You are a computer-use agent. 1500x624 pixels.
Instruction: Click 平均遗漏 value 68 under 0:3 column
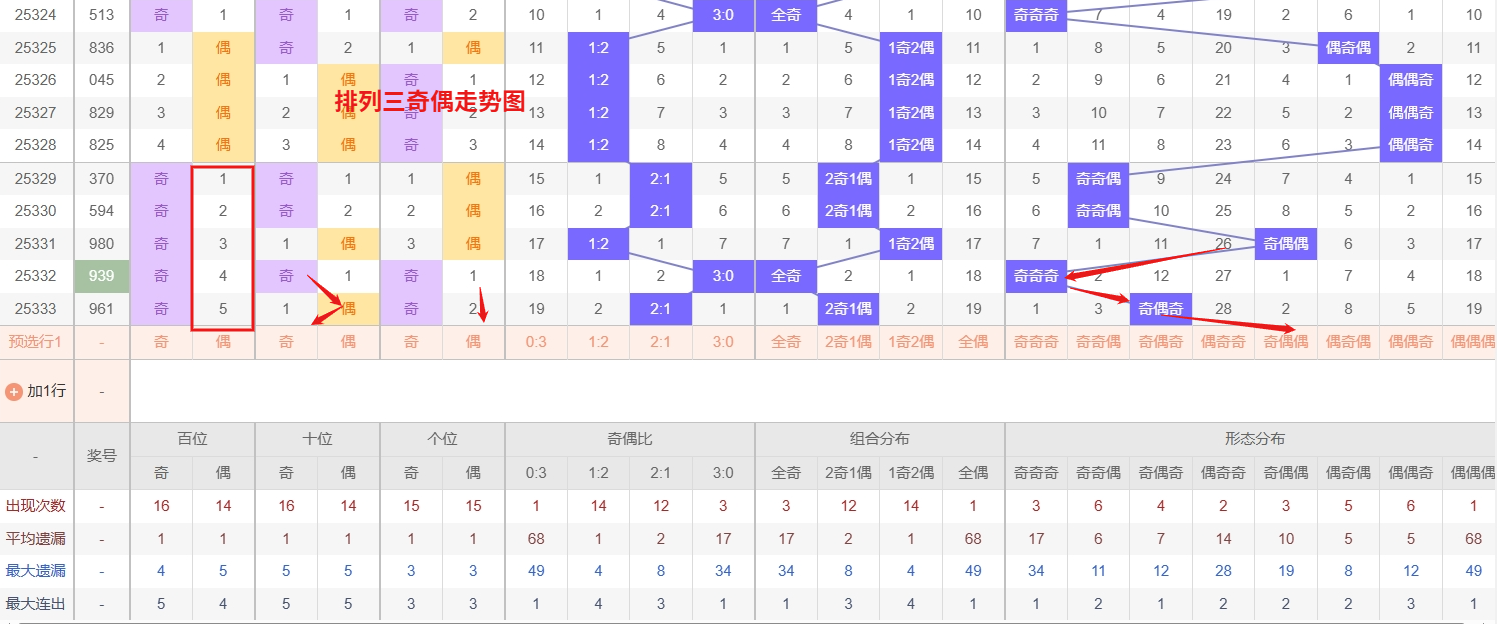click(x=536, y=539)
